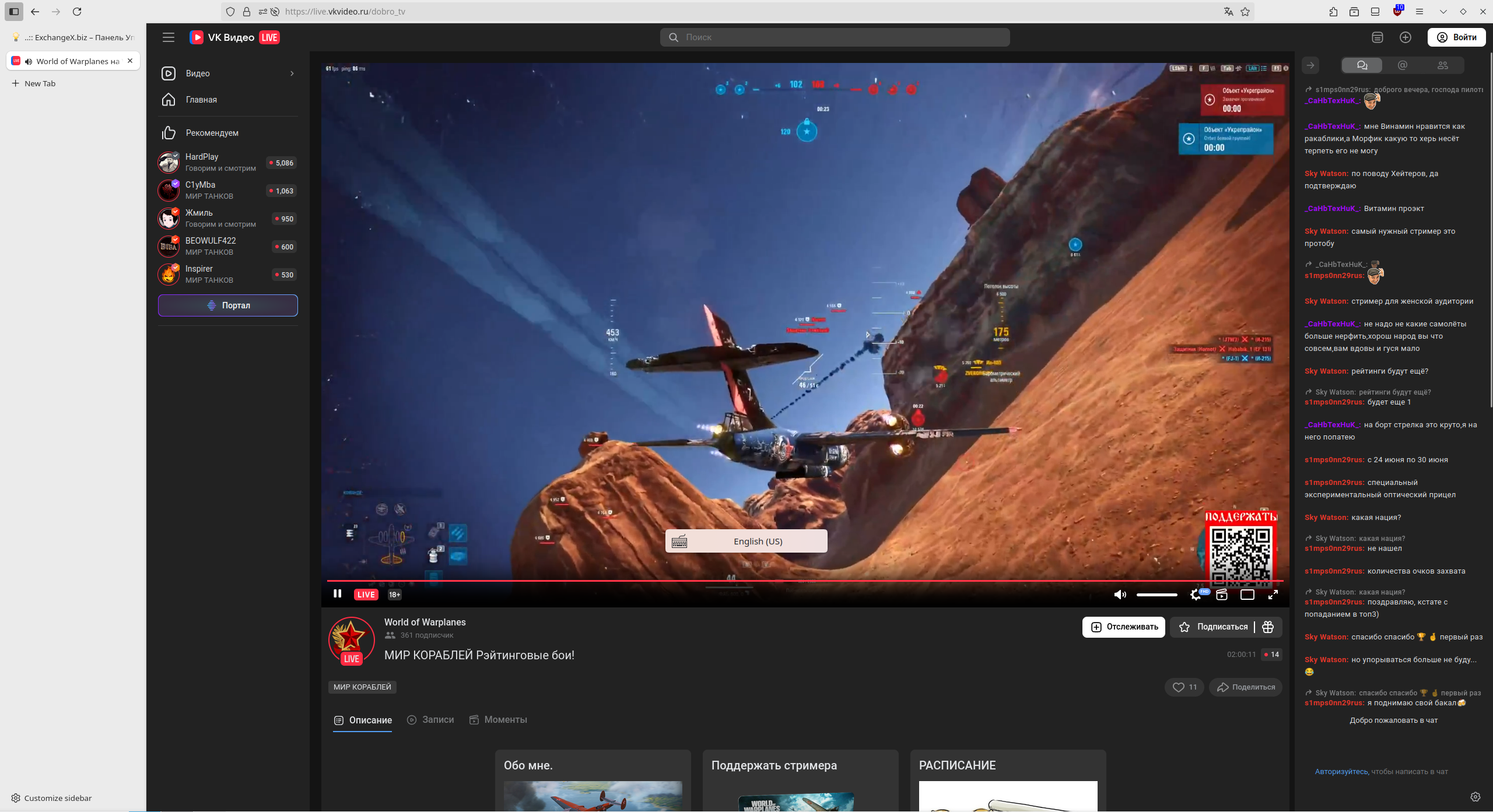Show chat participants list
The image size is (1493, 812).
[x=1443, y=65]
